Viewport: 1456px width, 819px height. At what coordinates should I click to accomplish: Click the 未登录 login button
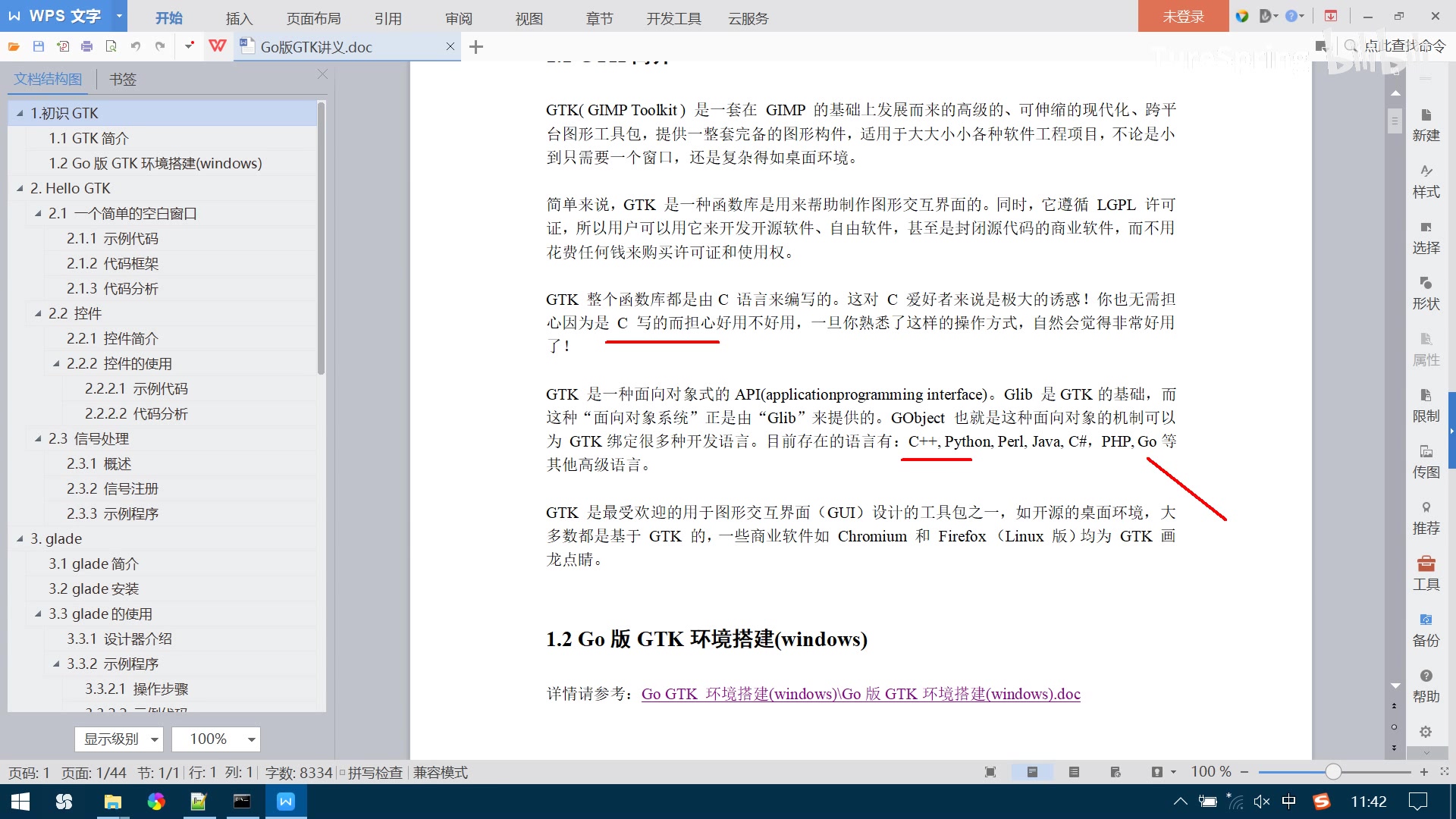coord(1182,17)
